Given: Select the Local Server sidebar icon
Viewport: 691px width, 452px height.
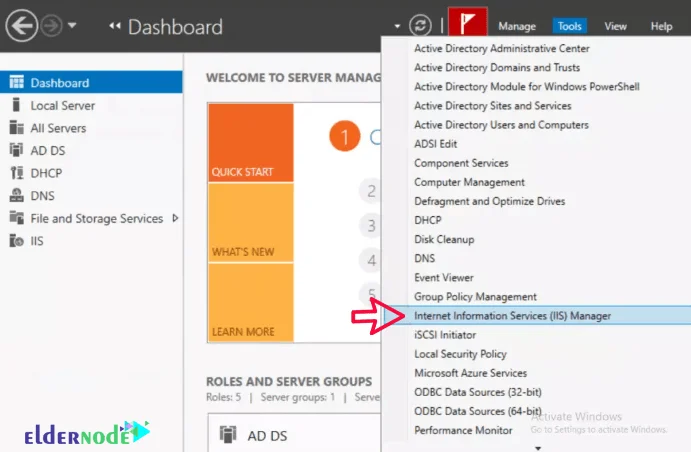Looking at the screenshot, I should point(15,106).
